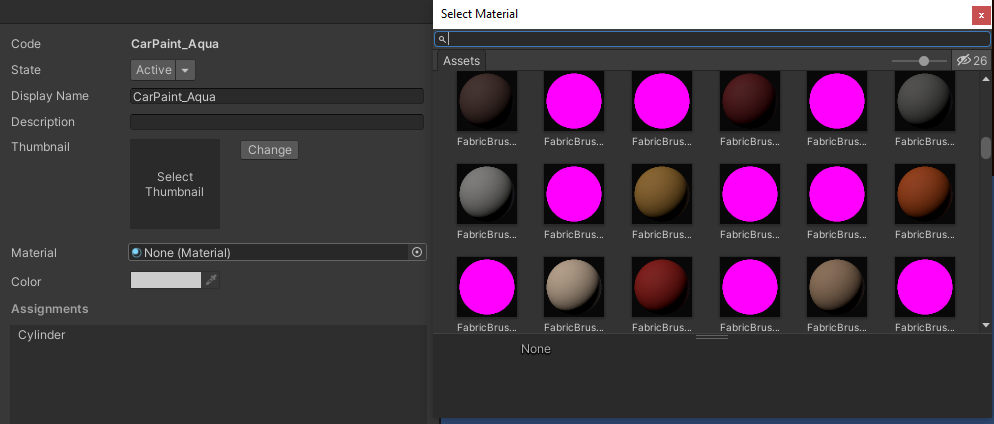The height and width of the screenshot is (424, 994).
Task: Select the golden brown fabric material sphere
Action: 661,194
